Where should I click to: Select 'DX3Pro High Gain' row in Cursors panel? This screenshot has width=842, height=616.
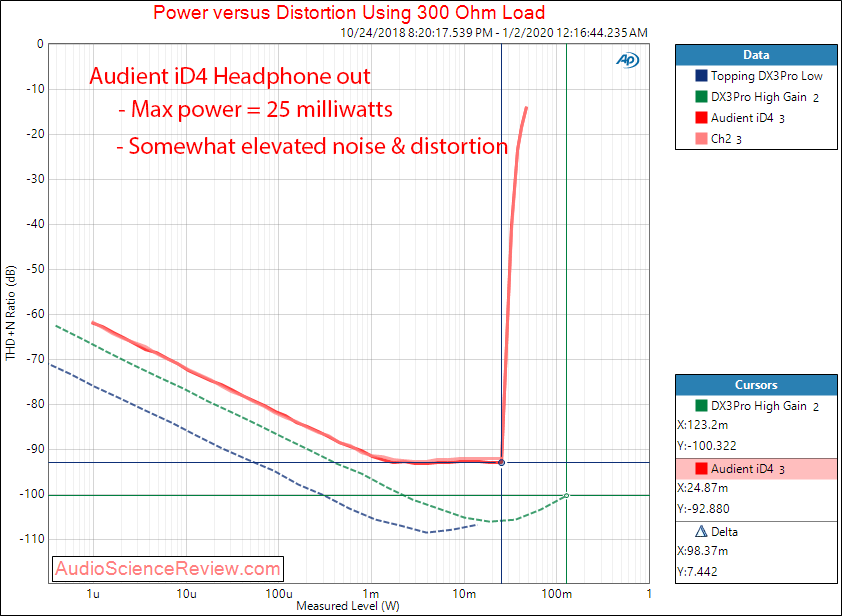[x=756, y=406]
